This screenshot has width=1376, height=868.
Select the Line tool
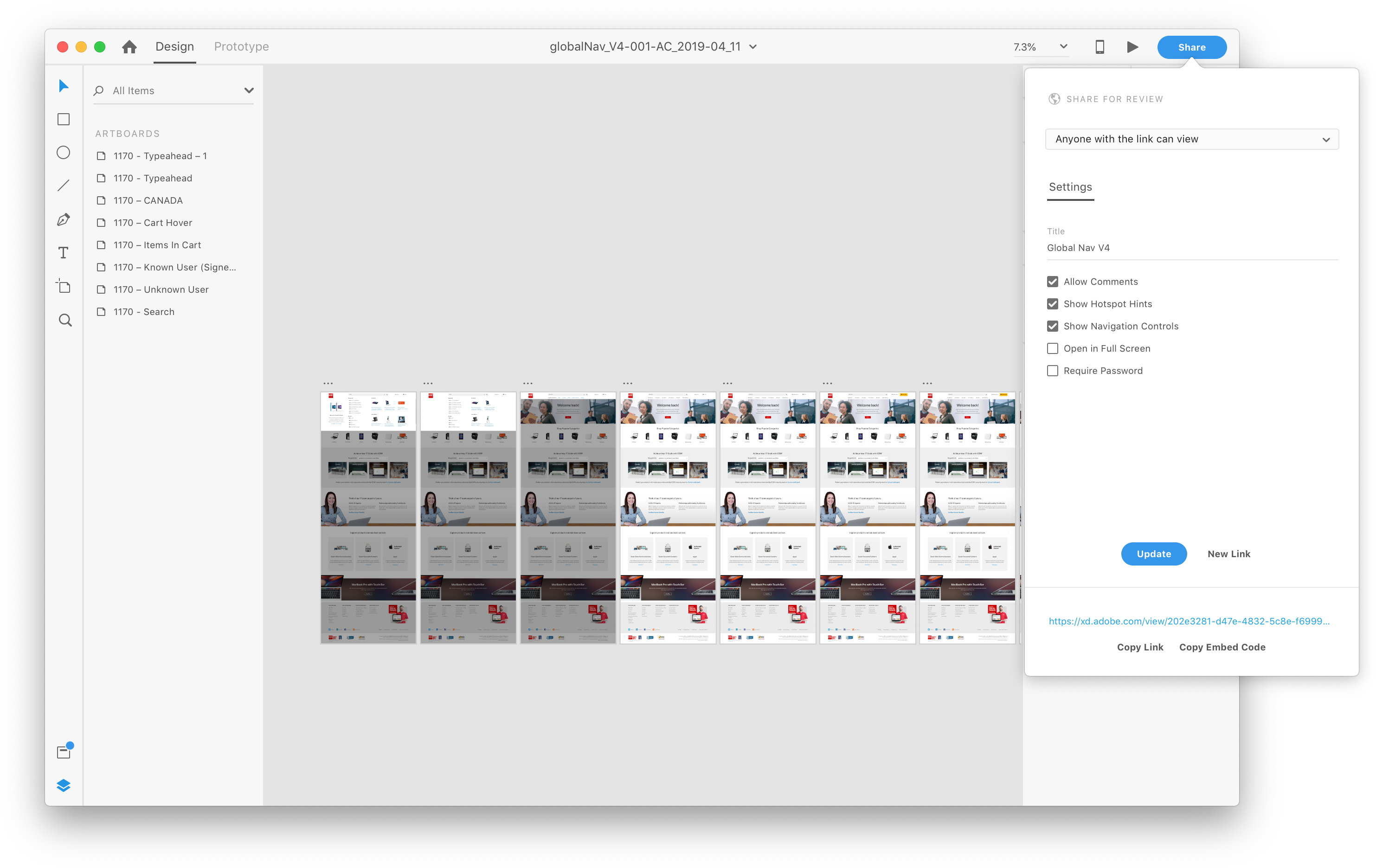(x=64, y=186)
